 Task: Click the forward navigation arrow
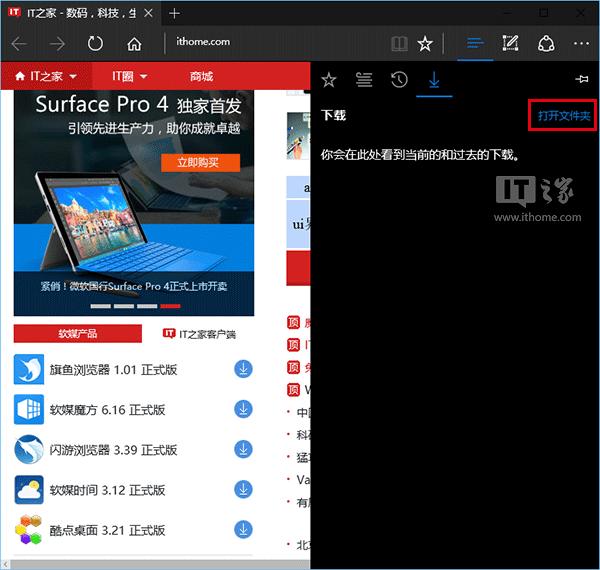click(x=57, y=44)
